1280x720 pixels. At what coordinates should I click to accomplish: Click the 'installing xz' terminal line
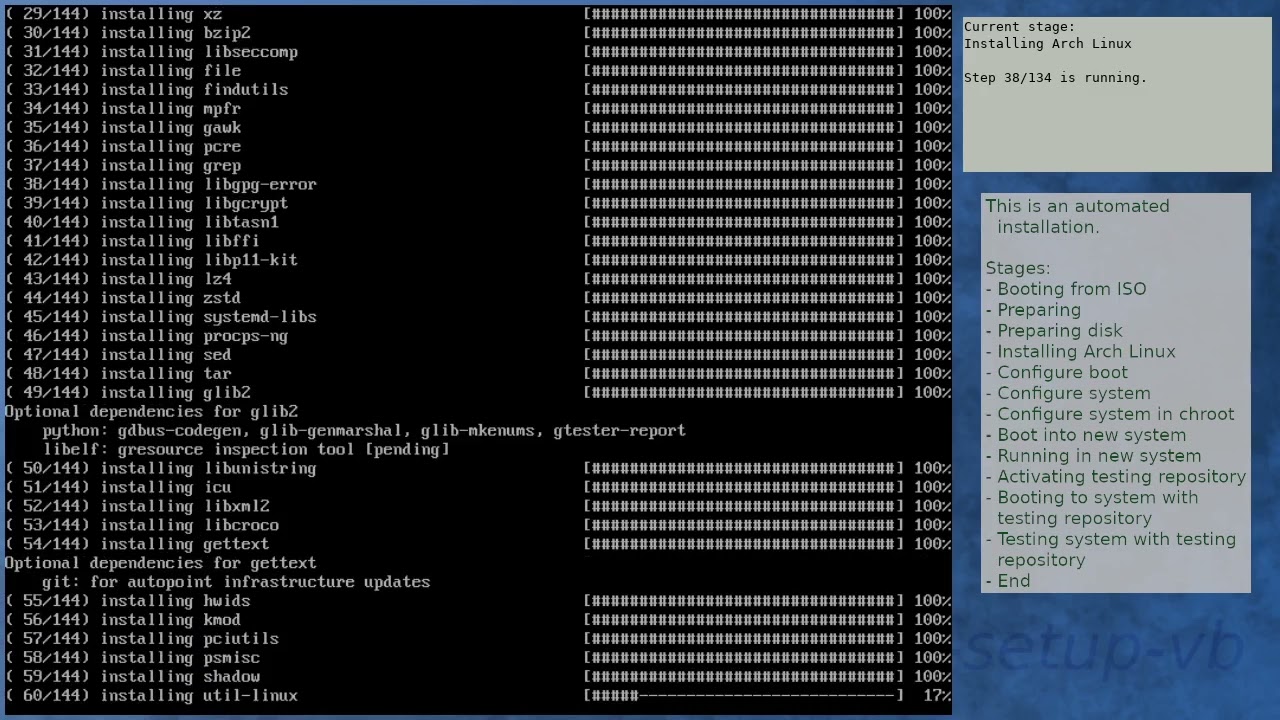tap(478, 14)
